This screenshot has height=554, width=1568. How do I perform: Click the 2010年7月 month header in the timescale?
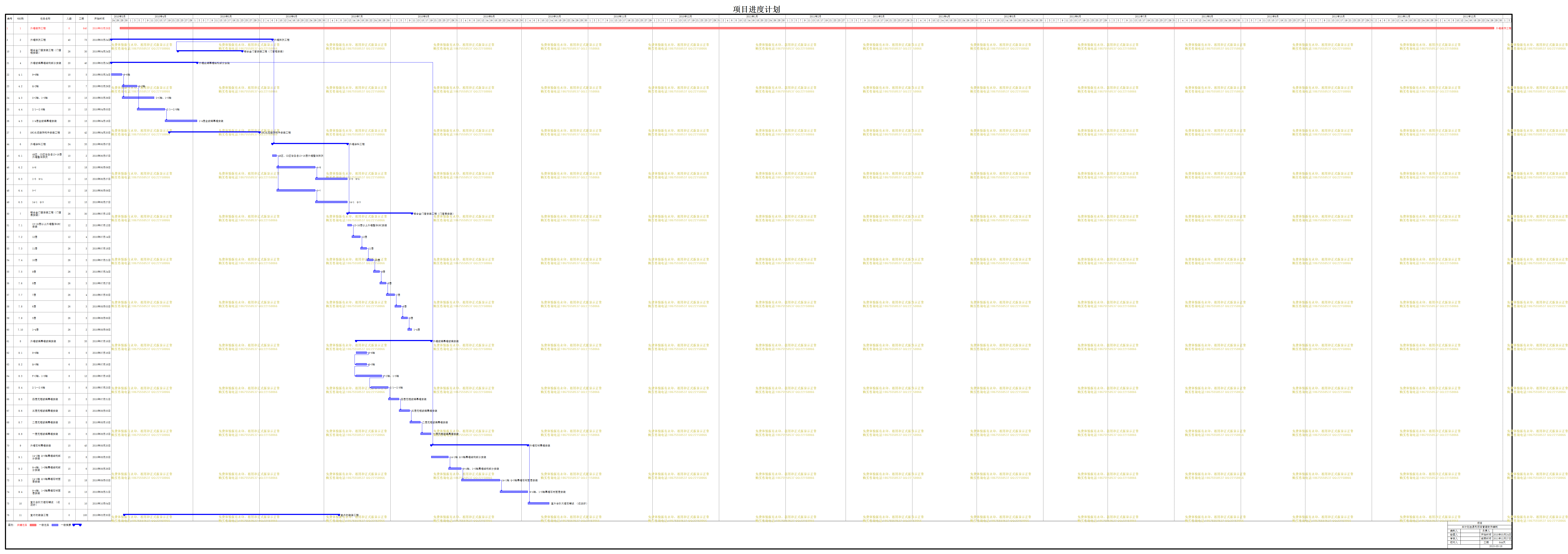pos(357,16)
